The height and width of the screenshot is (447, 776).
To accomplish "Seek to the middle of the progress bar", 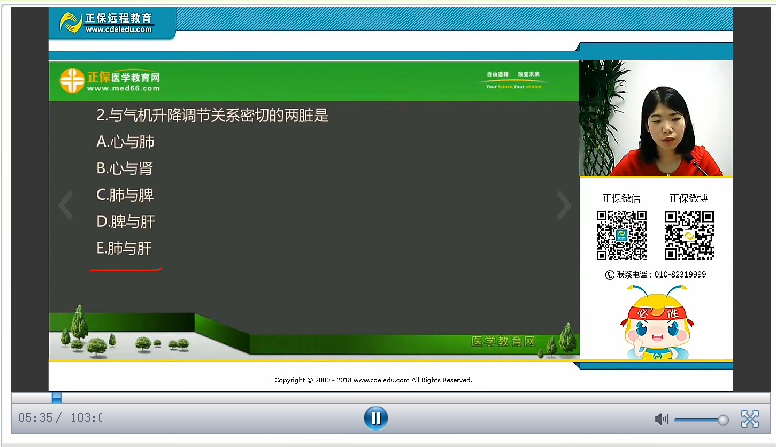I will pos(390,397).
